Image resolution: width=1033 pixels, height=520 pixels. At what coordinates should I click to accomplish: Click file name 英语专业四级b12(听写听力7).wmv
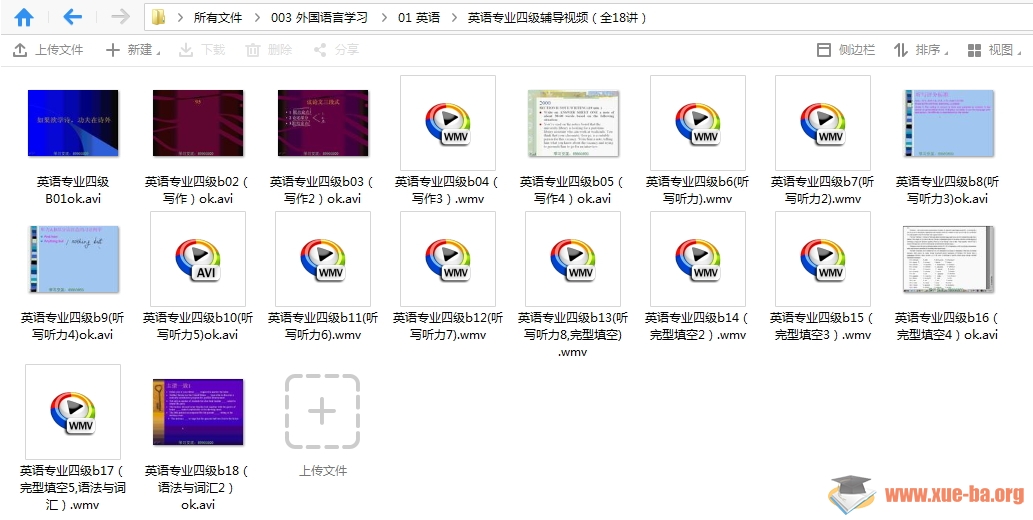click(x=448, y=326)
